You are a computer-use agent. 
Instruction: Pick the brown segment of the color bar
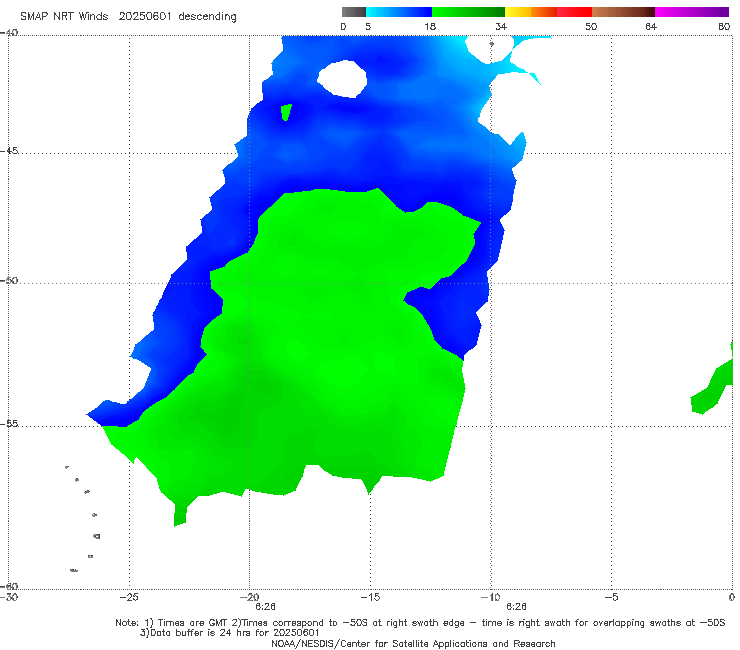(x=623, y=12)
